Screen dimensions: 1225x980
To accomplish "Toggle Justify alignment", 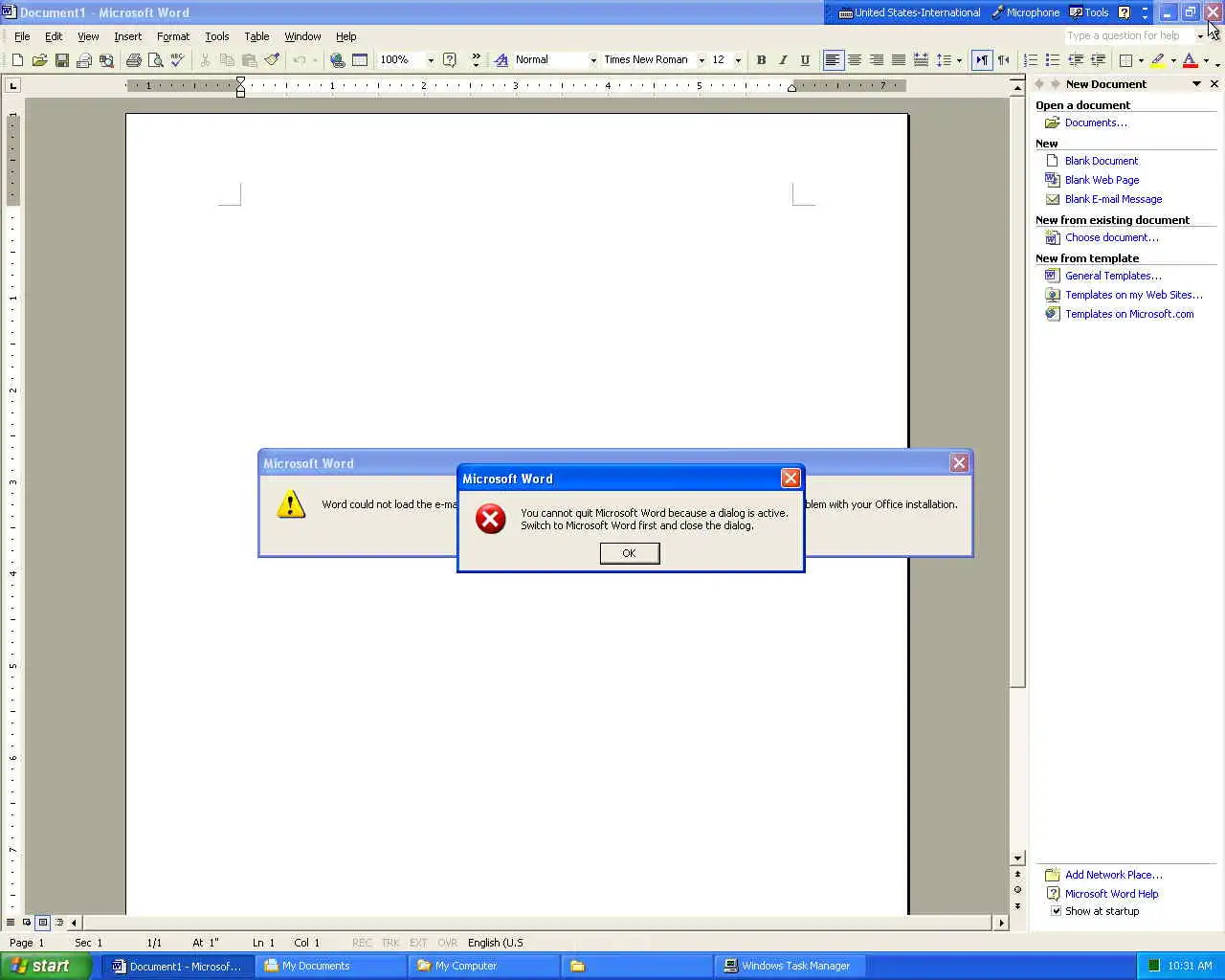I will tap(899, 60).
